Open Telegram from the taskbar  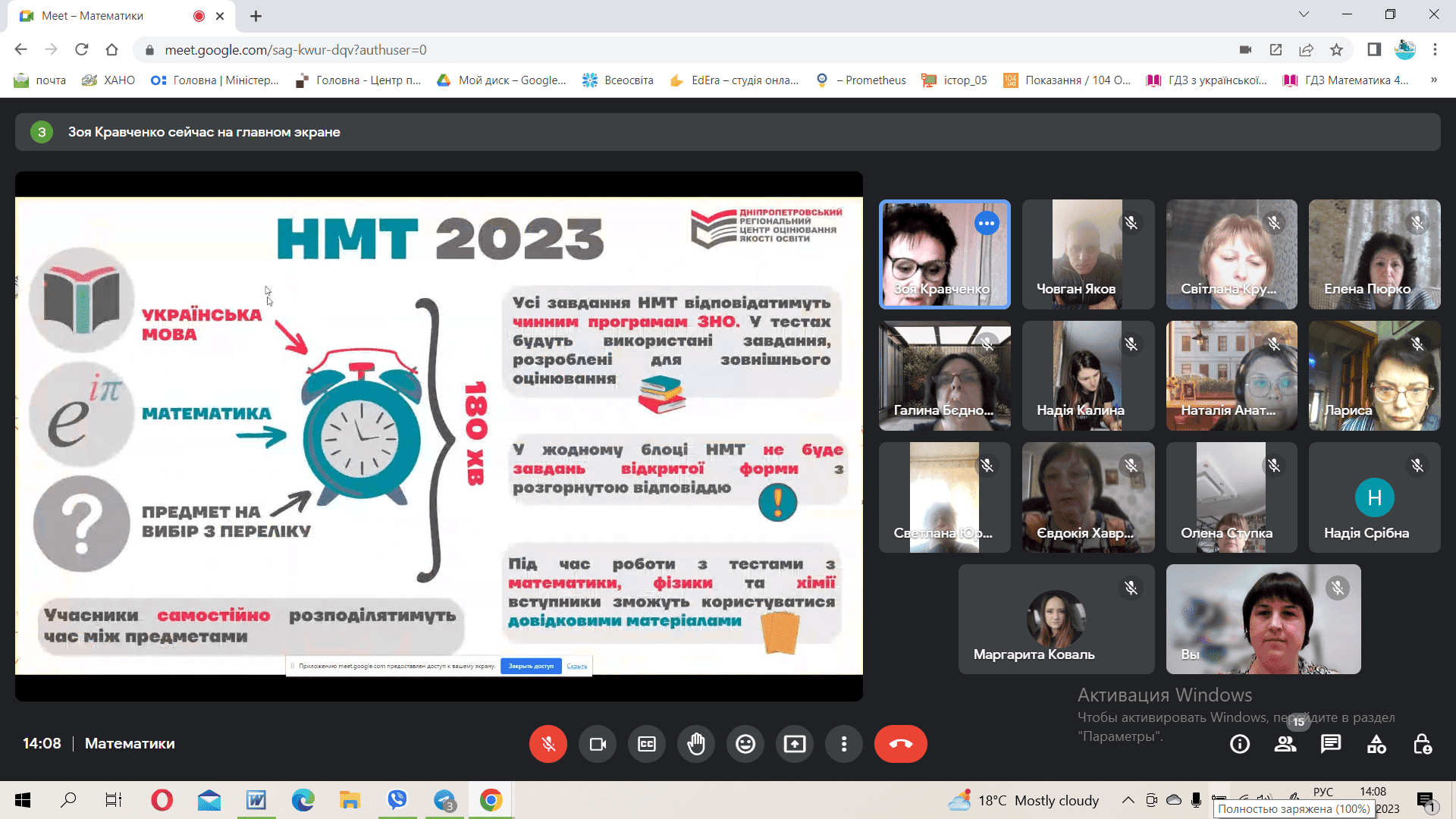point(444,800)
